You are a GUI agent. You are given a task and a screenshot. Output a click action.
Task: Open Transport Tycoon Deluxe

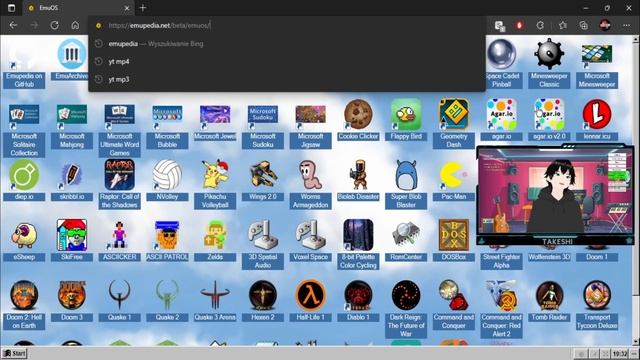click(597, 305)
